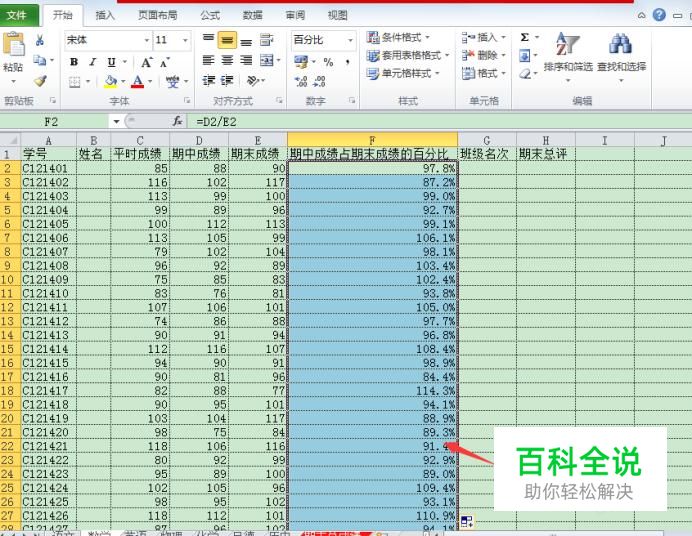Apply the red font color

coord(138,82)
